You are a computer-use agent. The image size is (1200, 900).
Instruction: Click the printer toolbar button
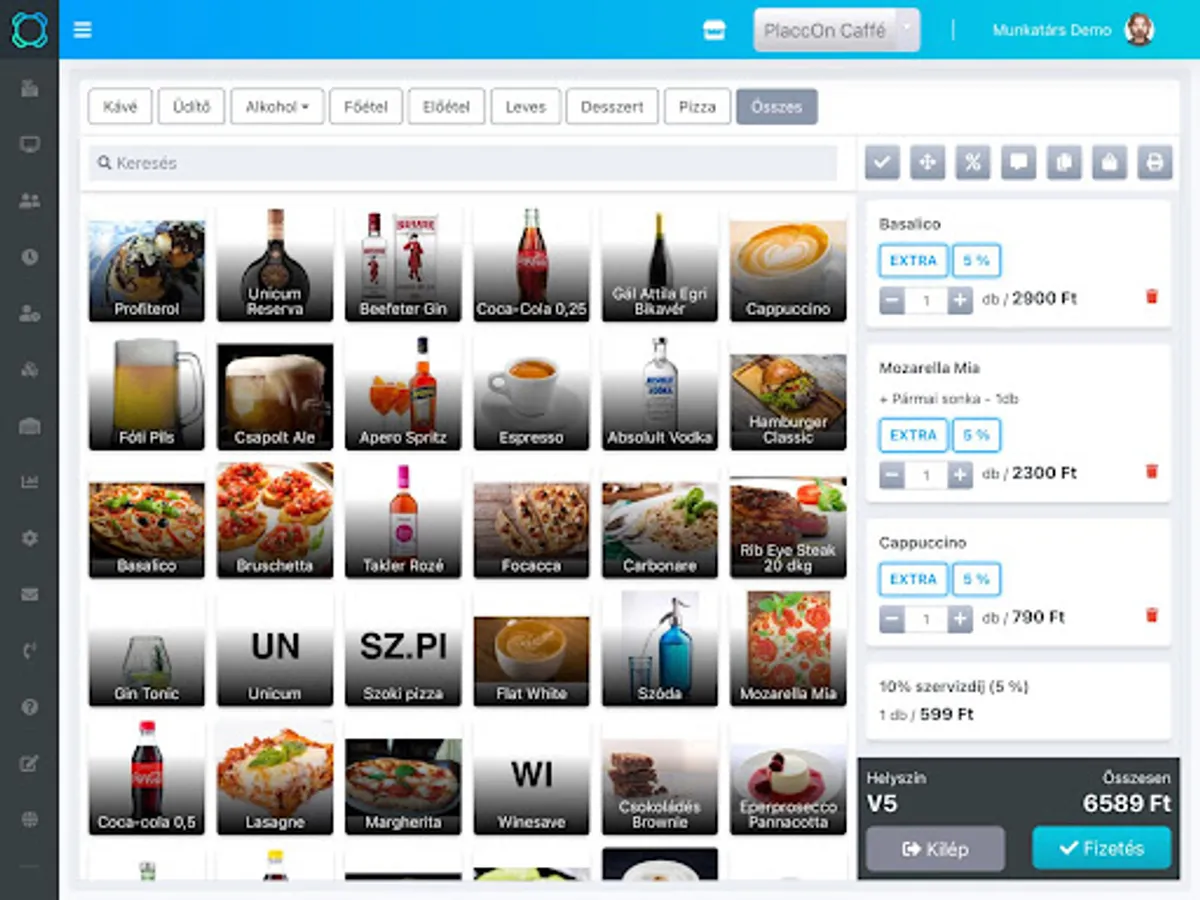[1155, 162]
